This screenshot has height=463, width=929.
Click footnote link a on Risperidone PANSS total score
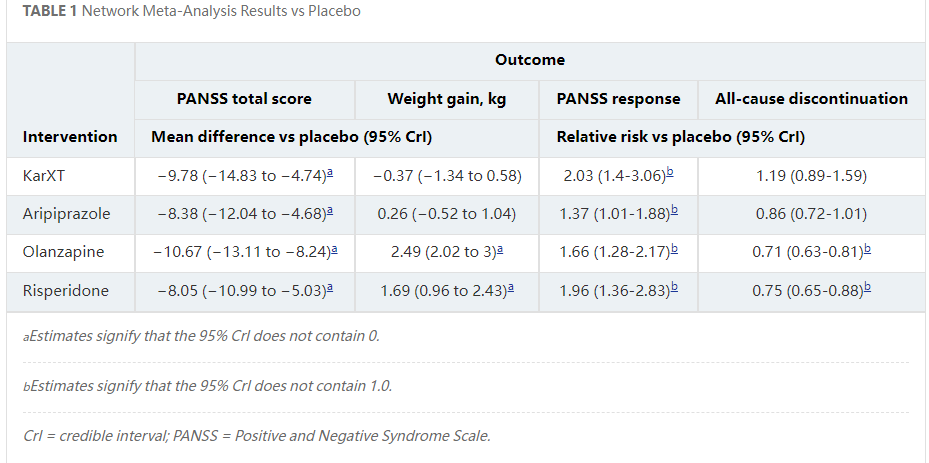coord(329,290)
